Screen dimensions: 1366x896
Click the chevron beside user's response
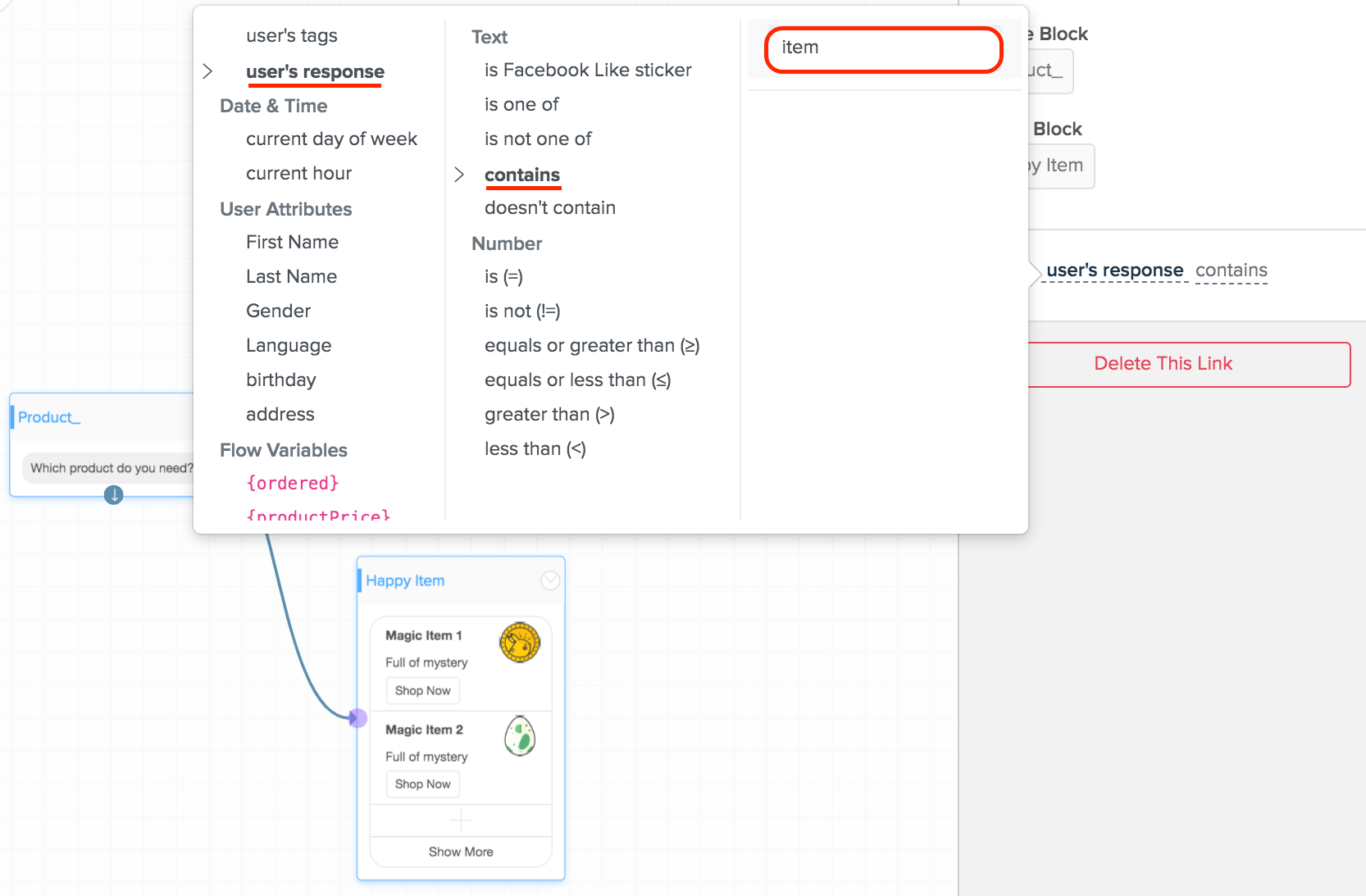point(207,71)
